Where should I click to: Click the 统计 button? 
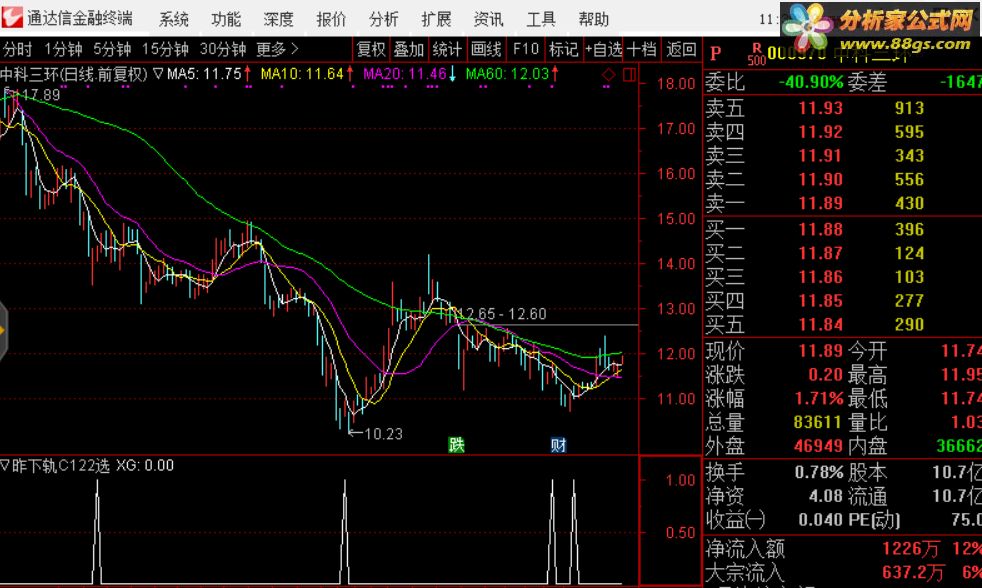[447, 49]
